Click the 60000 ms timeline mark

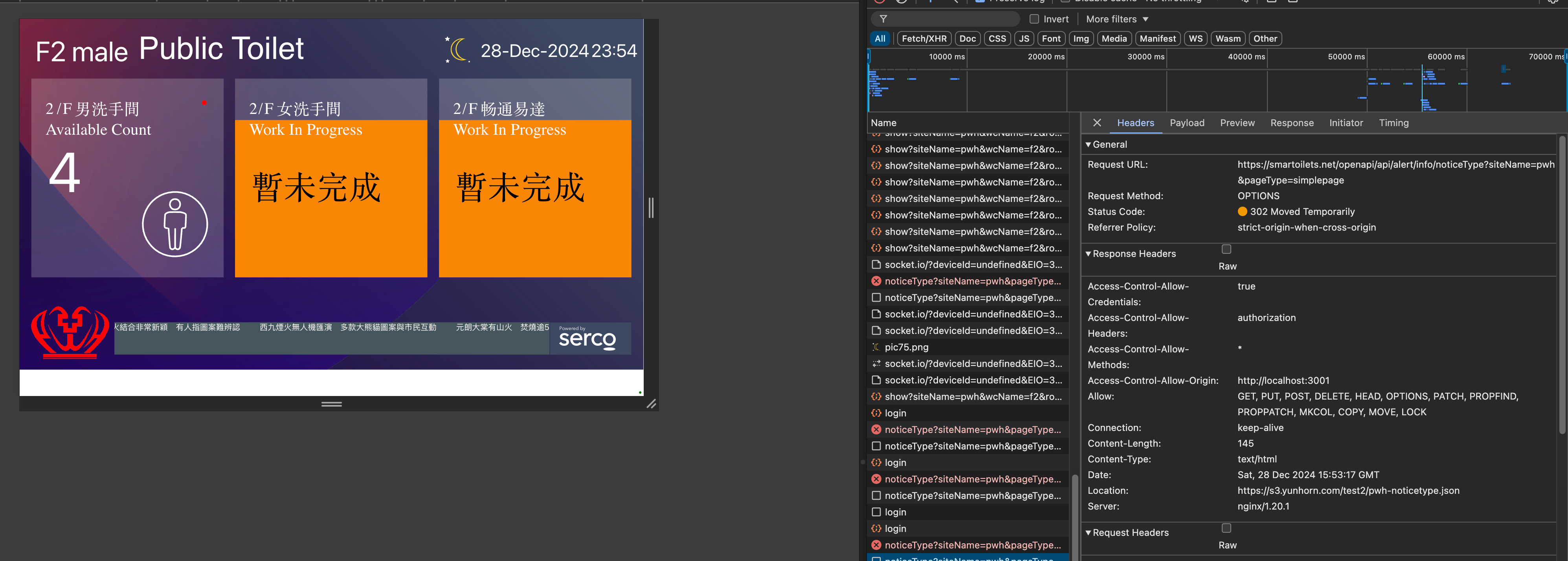pyautogui.click(x=1446, y=57)
